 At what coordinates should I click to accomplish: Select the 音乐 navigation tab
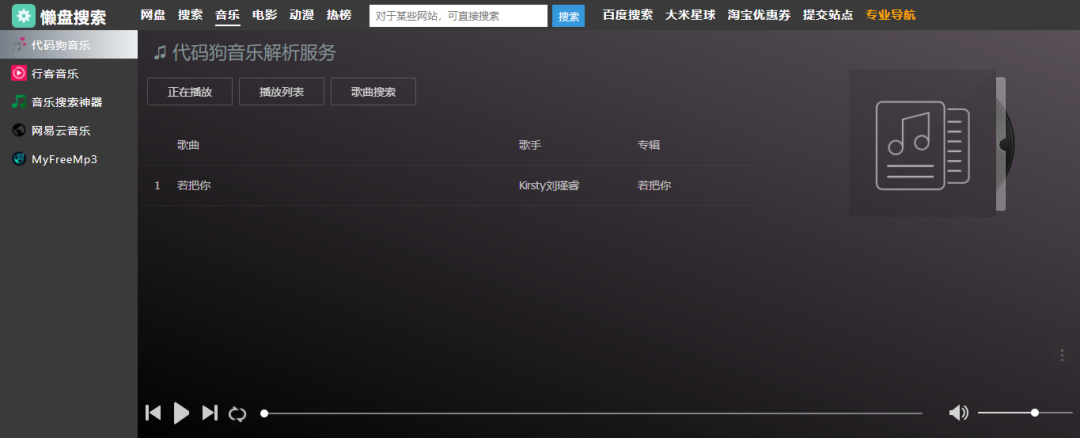[x=227, y=14]
